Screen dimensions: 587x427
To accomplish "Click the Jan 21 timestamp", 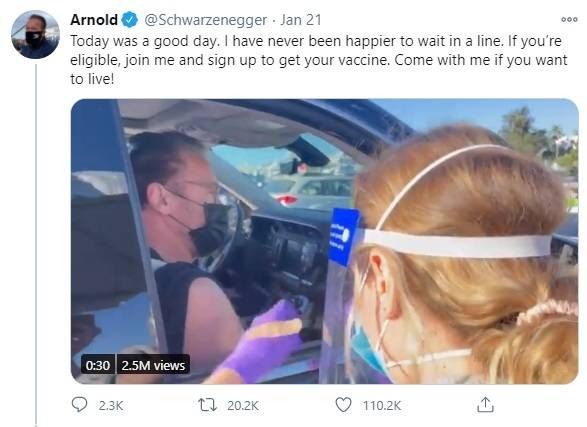I will (x=301, y=20).
